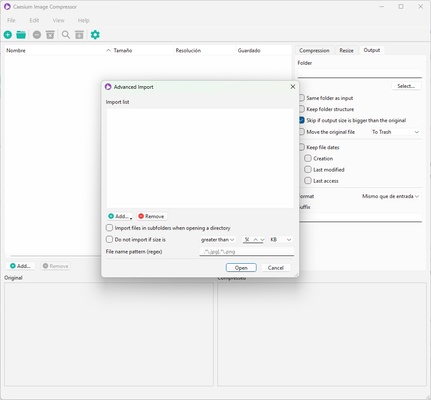
Task: Check the Last modified checkbox
Action: 308,169
